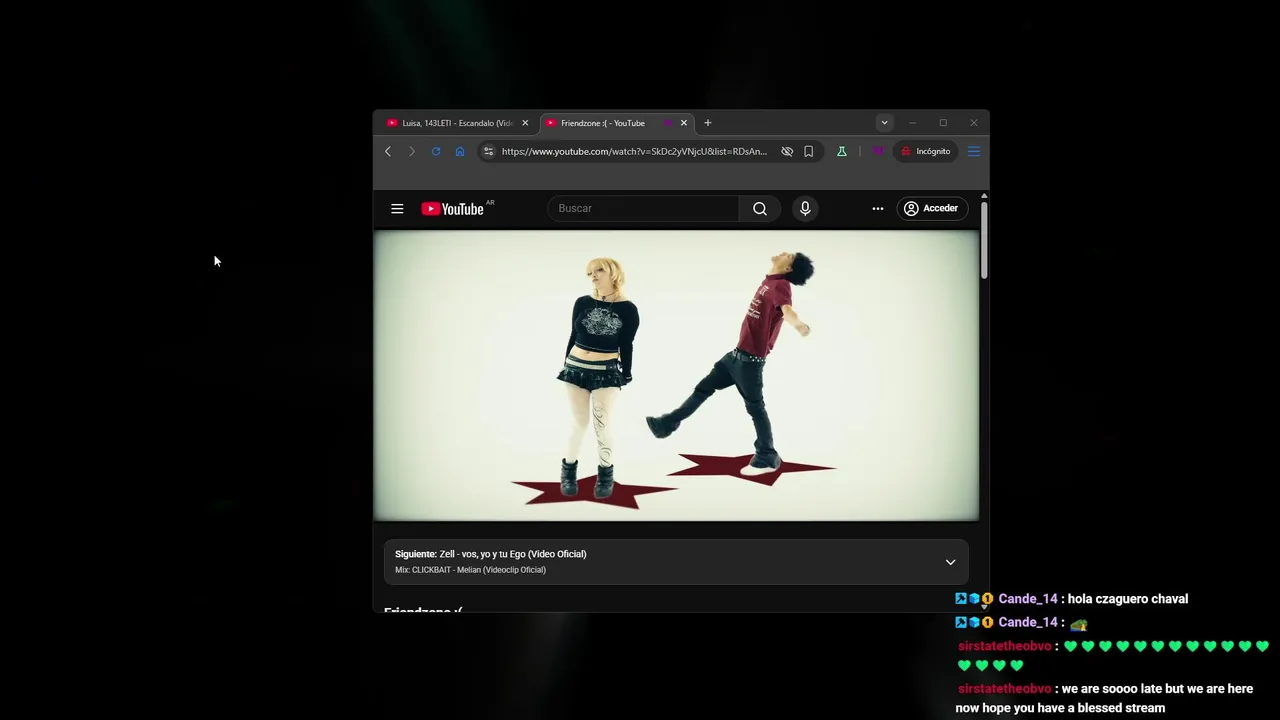This screenshot has height=720, width=1280.
Task: Minimize the browser window
Action: coord(912,123)
